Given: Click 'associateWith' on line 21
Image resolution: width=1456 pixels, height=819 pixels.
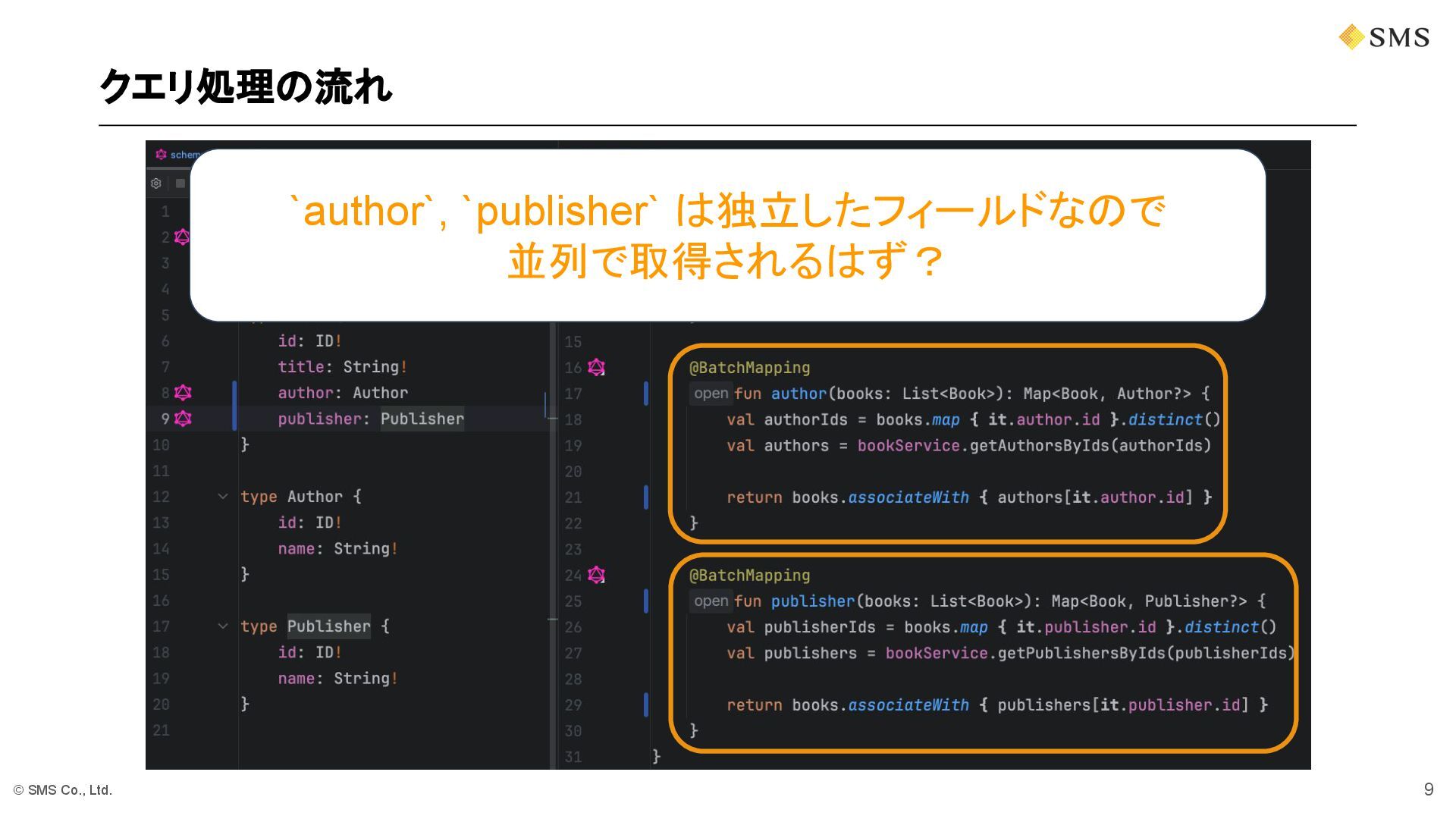Looking at the screenshot, I should coord(908,497).
